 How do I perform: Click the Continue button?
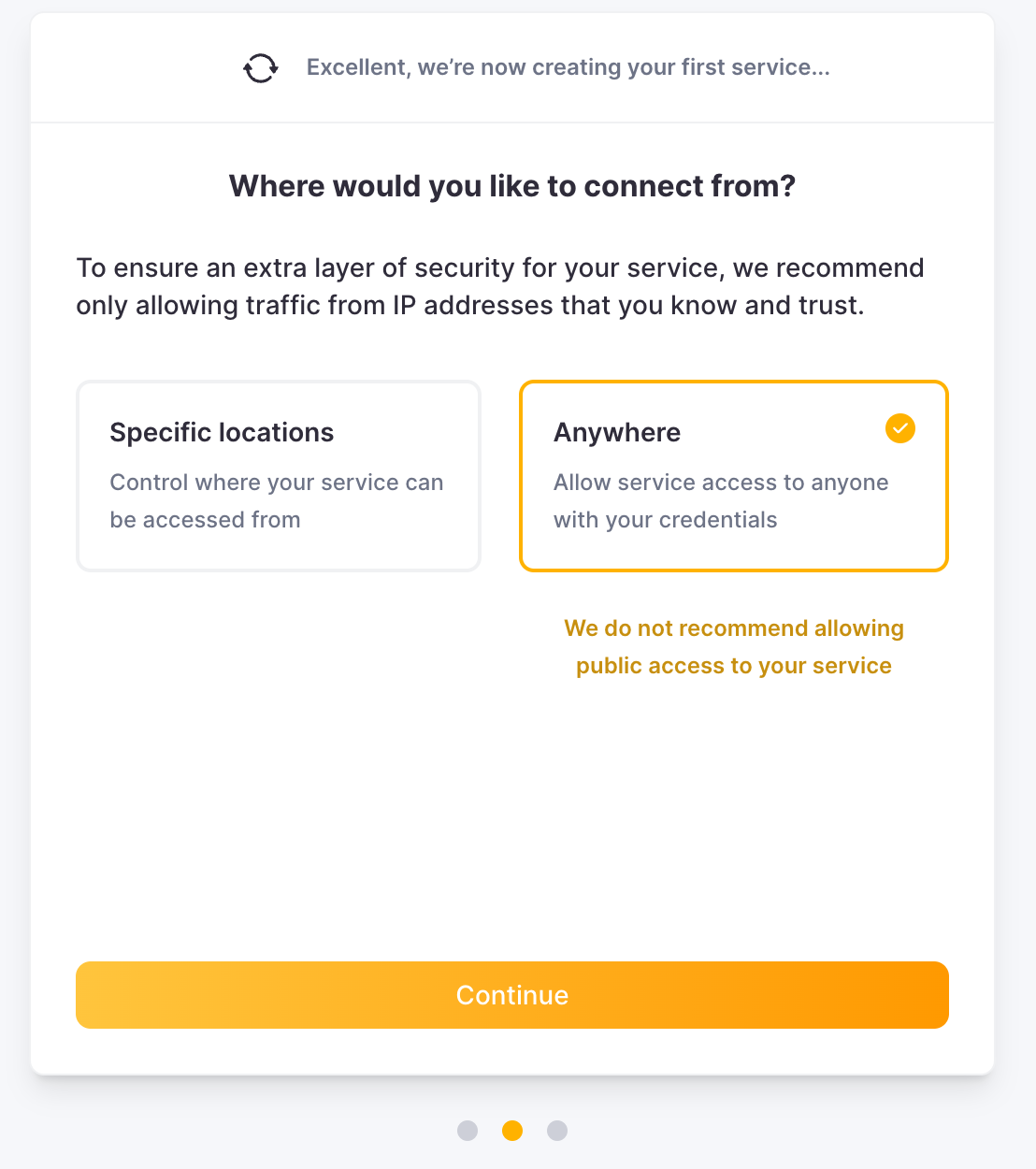pos(512,995)
